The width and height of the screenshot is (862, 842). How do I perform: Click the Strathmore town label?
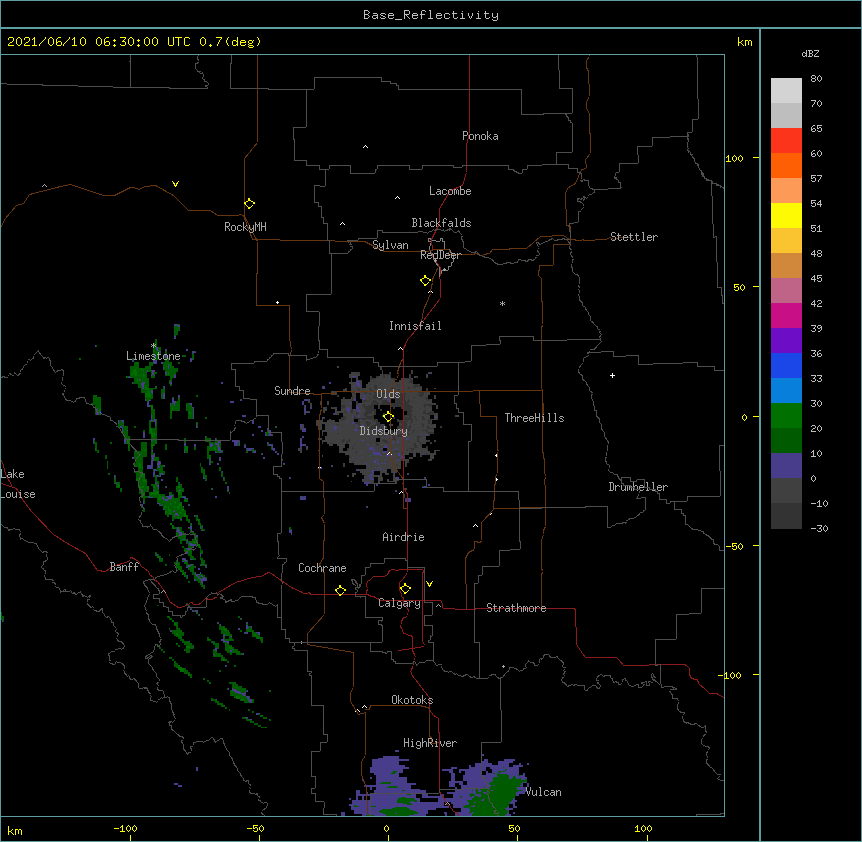[516, 608]
